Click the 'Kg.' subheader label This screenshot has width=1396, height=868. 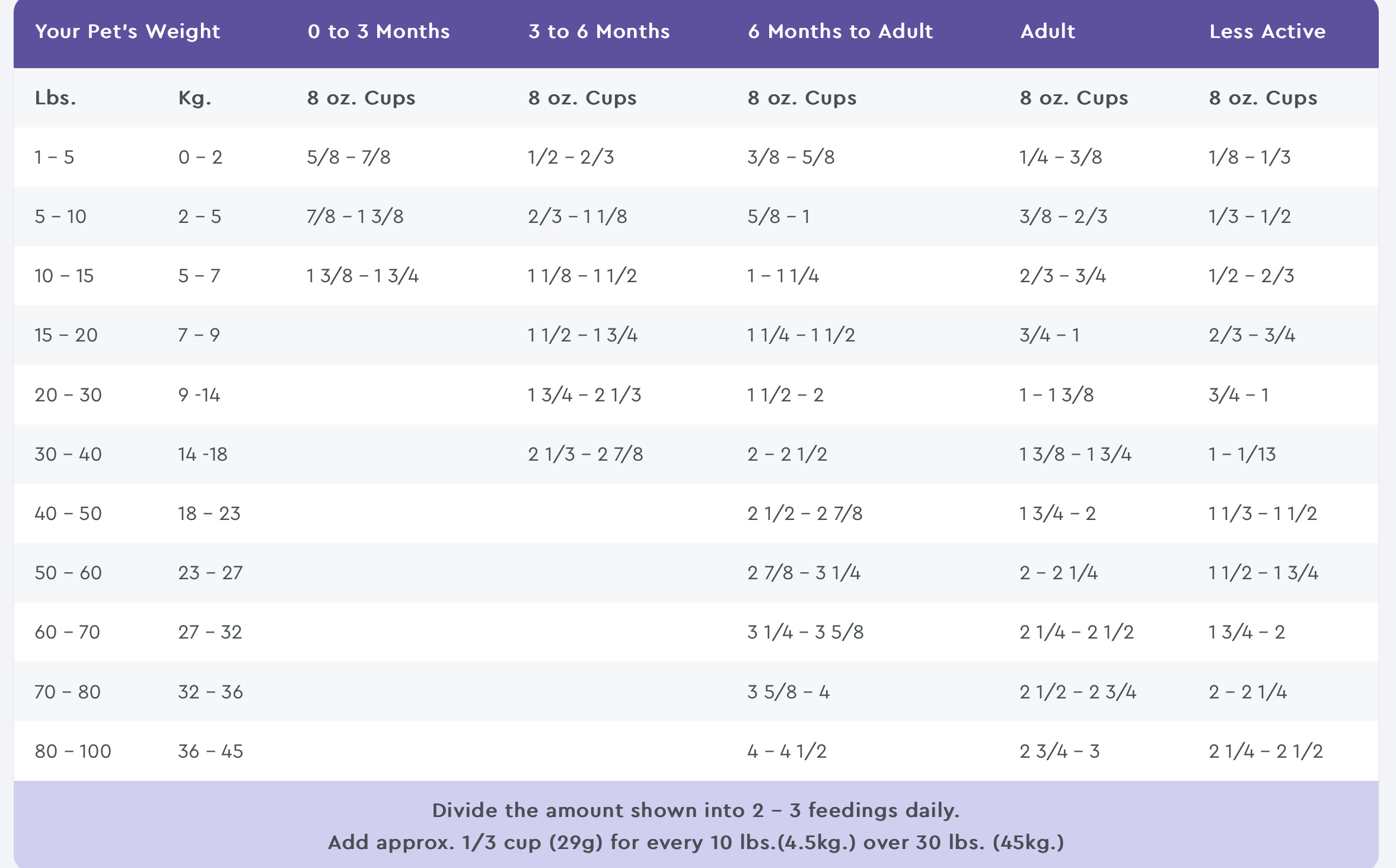pos(195,98)
